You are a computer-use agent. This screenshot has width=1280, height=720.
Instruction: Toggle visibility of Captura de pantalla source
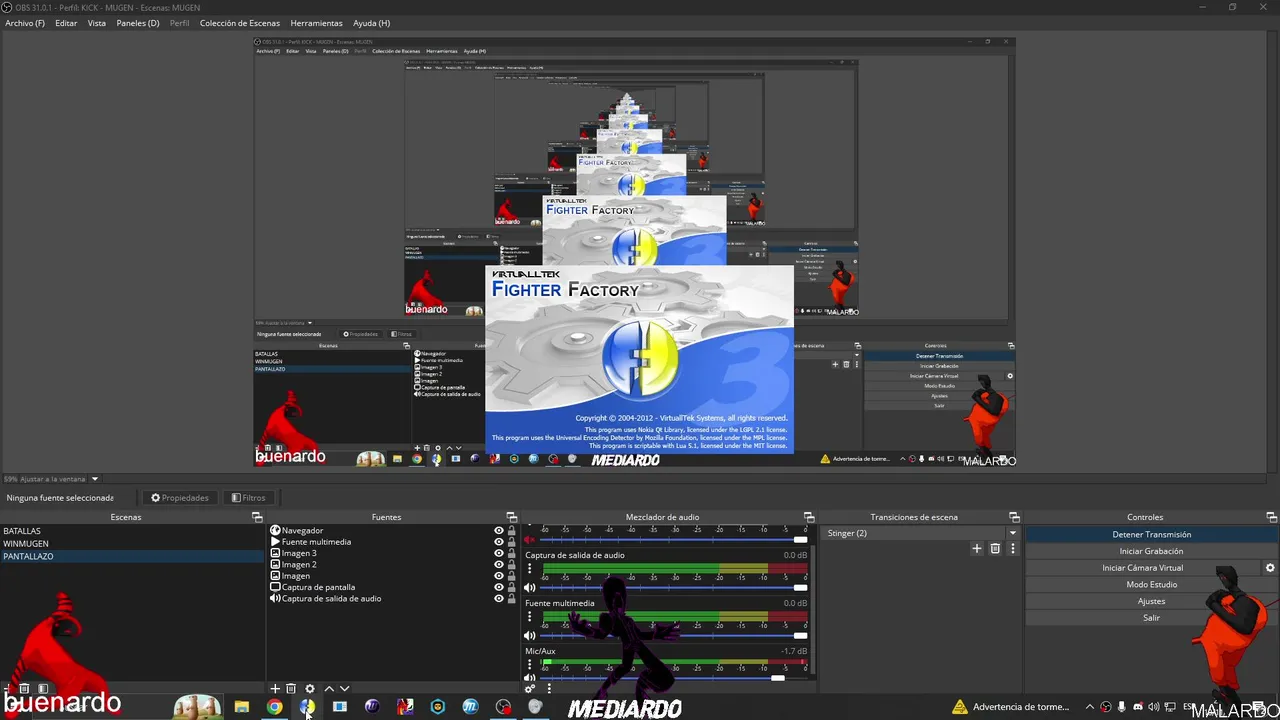coord(499,587)
